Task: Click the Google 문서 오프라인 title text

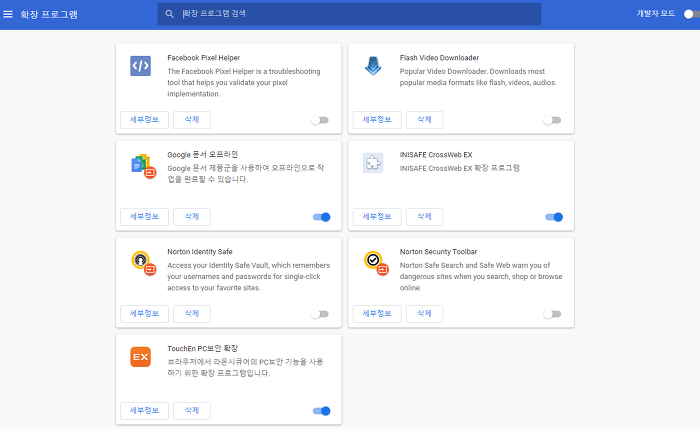Action: [203, 154]
